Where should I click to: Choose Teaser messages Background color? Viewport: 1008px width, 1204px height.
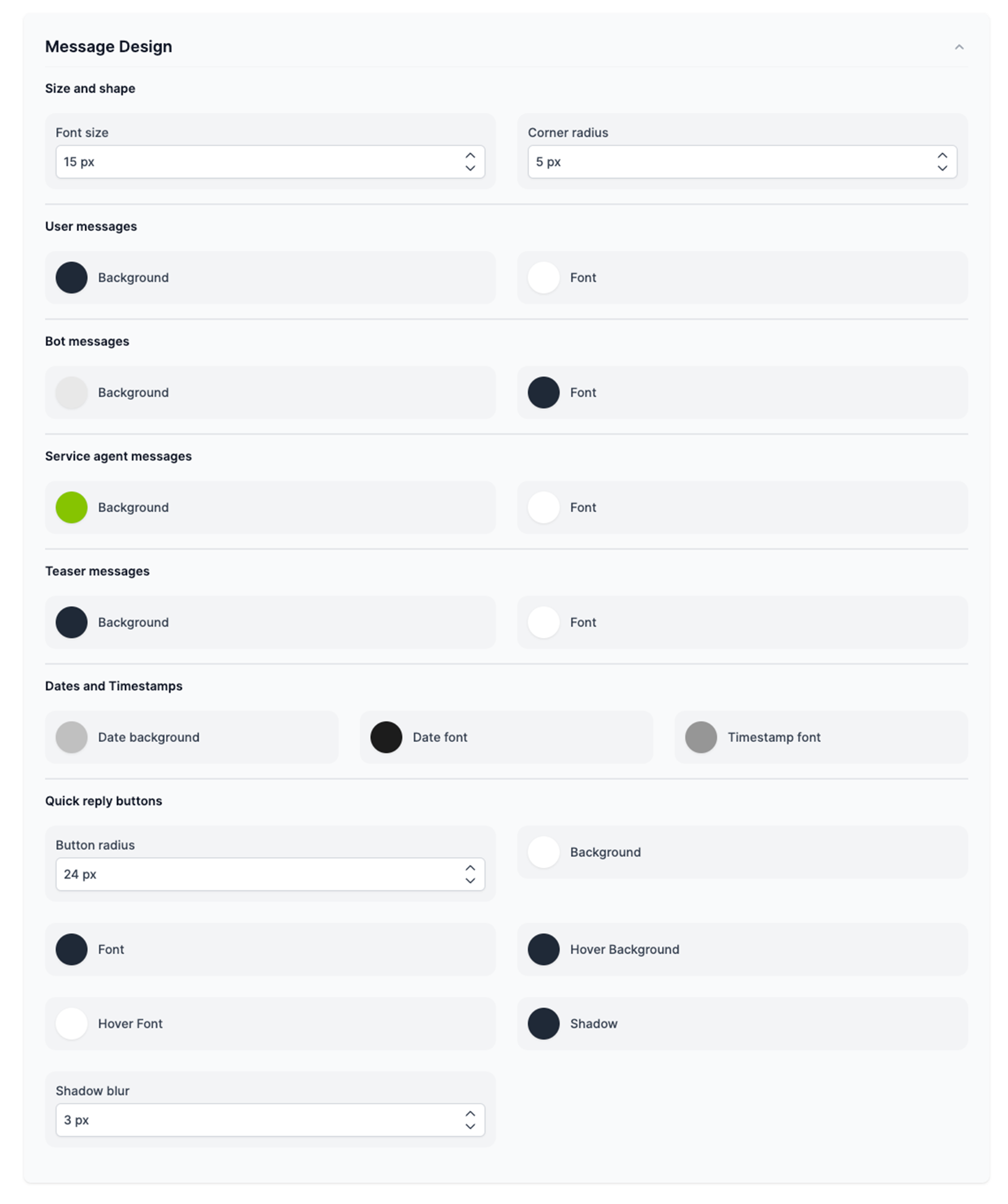[72, 622]
